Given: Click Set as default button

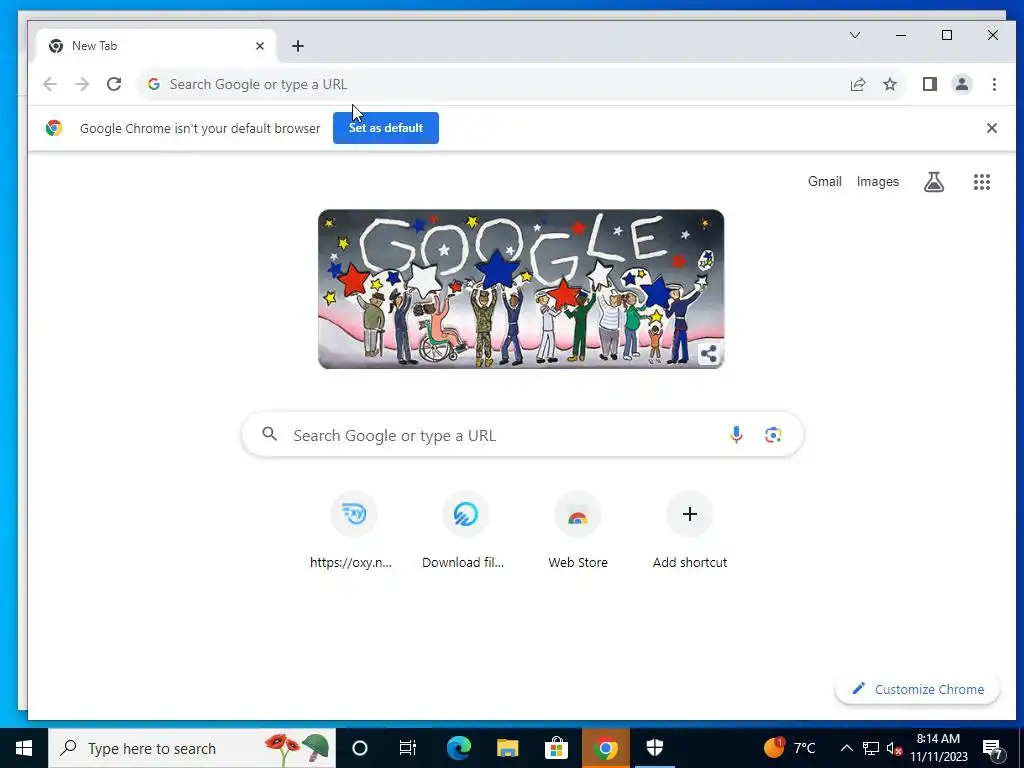Looking at the screenshot, I should [x=386, y=128].
